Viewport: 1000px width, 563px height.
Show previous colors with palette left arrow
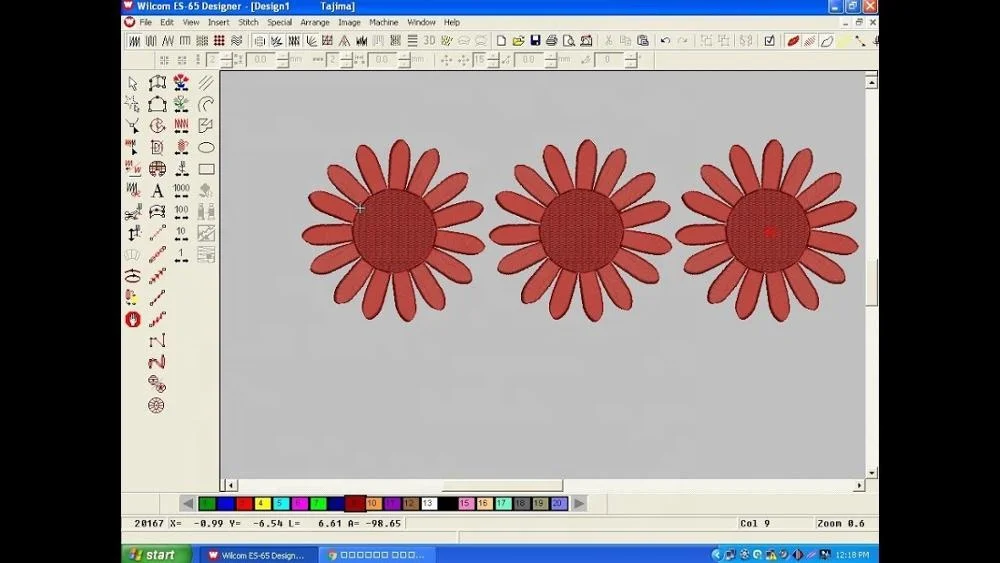click(x=188, y=503)
